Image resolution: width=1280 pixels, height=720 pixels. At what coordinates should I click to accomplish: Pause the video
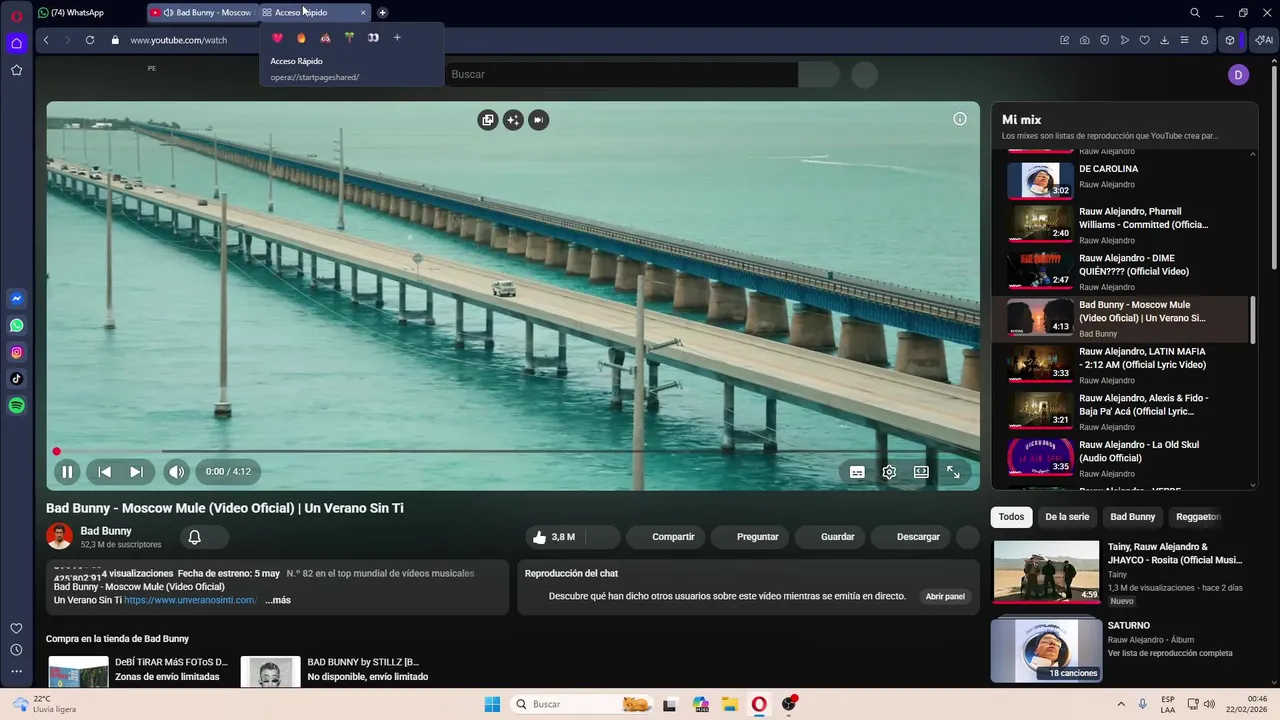pos(67,472)
